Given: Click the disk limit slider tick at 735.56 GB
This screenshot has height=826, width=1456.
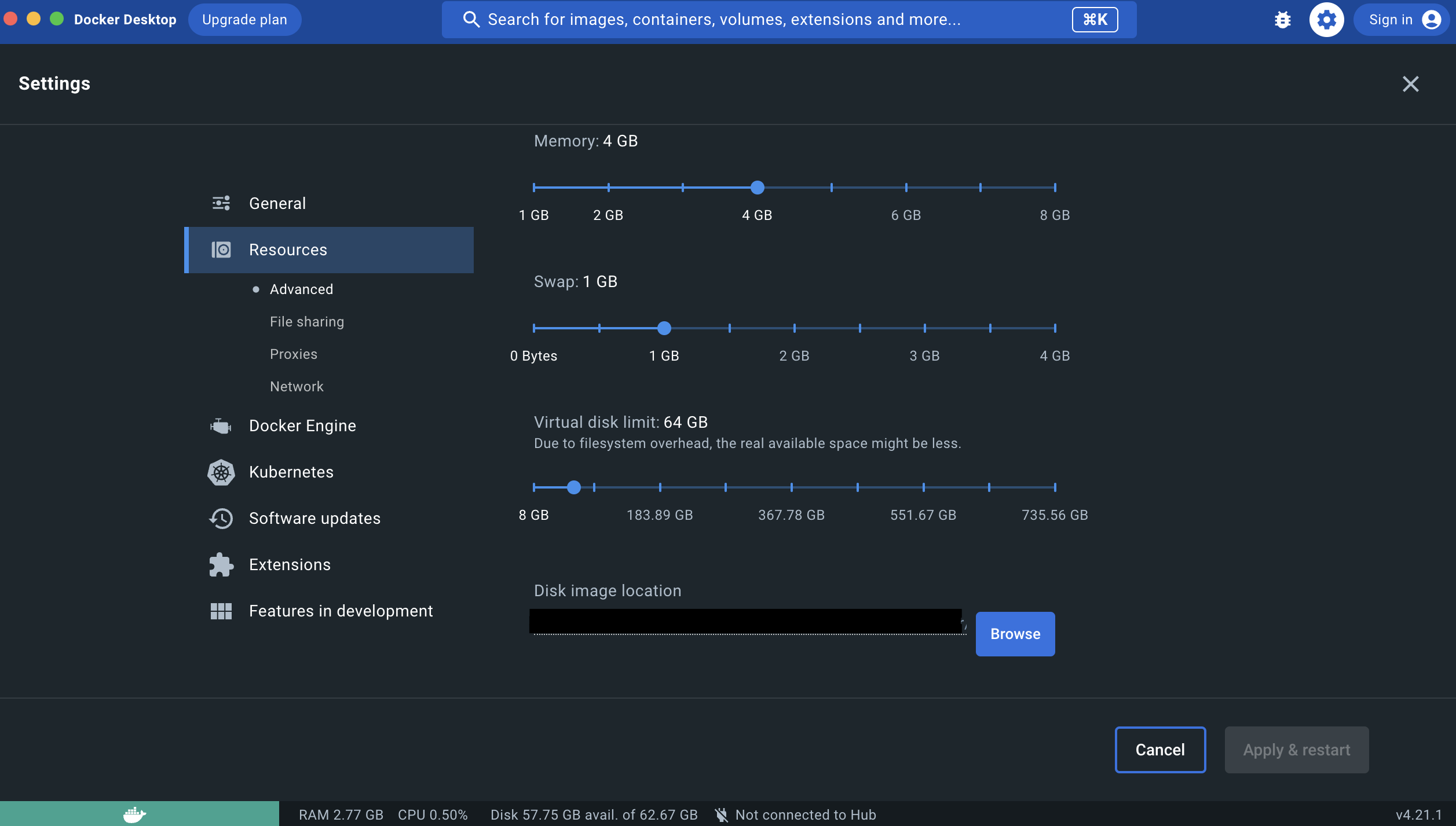Looking at the screenshot, I should (1055, 487).
